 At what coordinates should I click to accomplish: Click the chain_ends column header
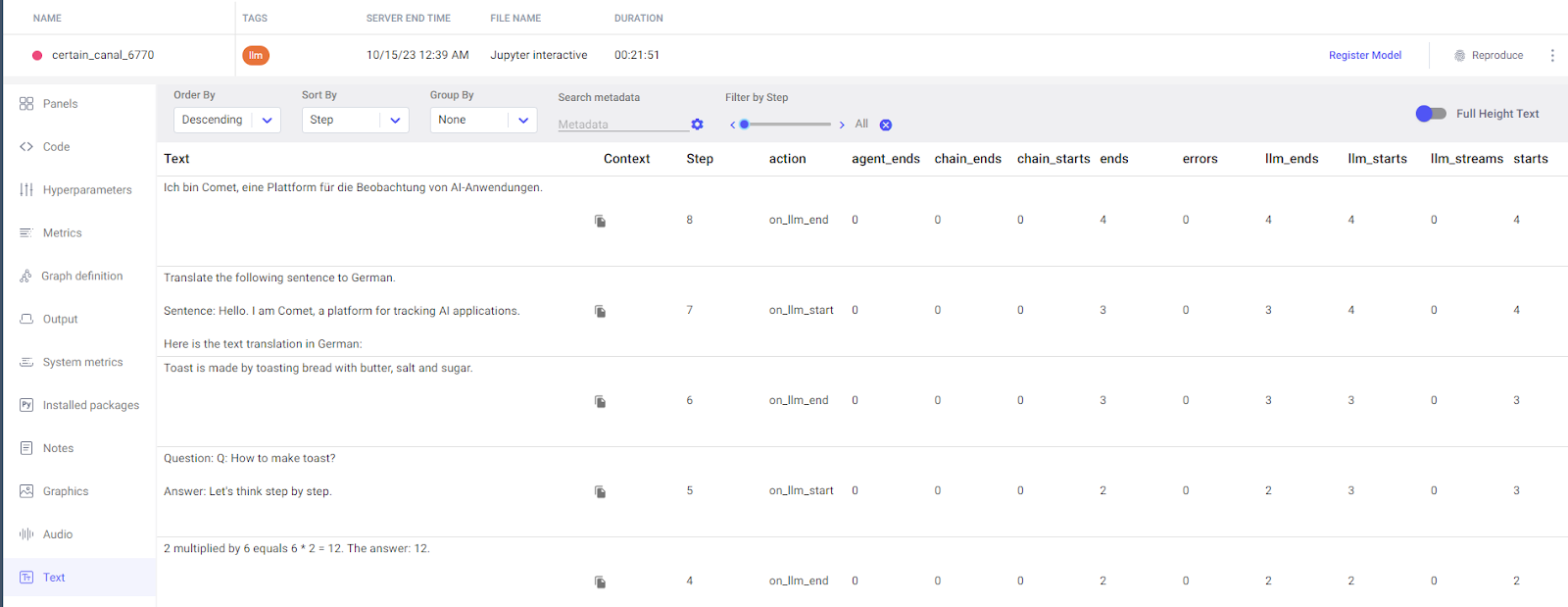click(968, 159)
